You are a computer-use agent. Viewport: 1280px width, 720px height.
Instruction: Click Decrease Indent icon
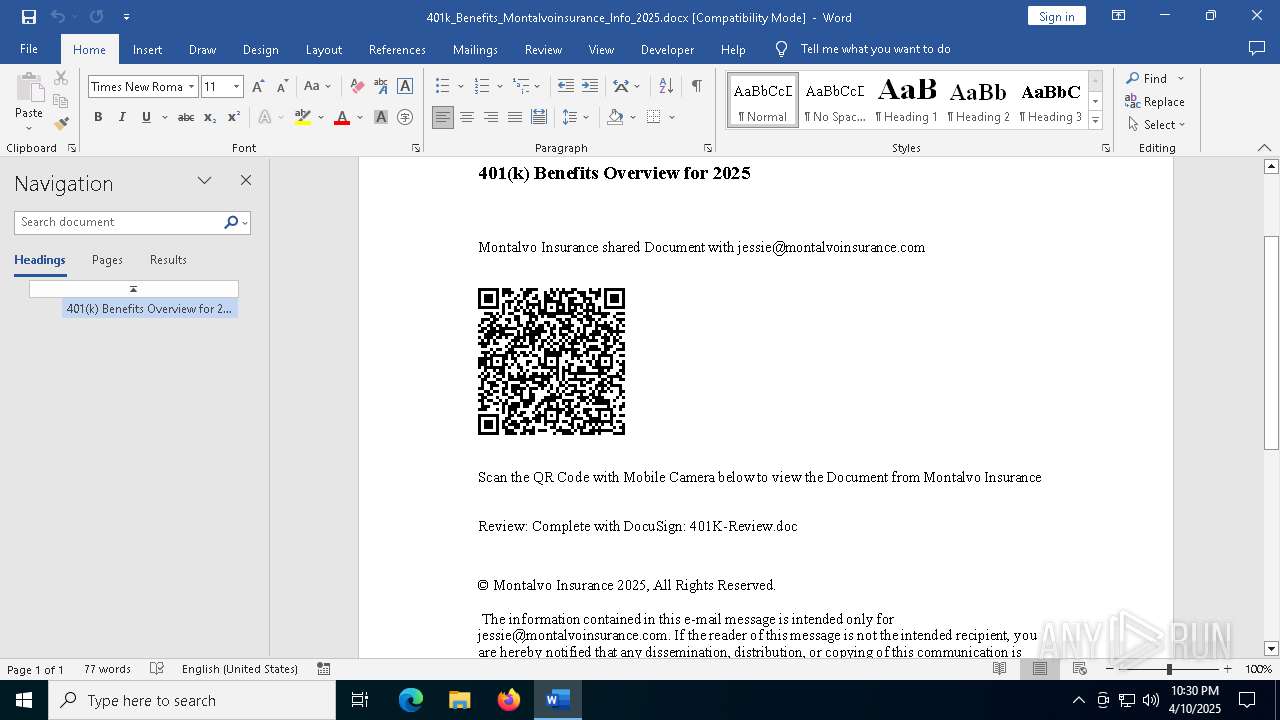(x=566, y=87)
